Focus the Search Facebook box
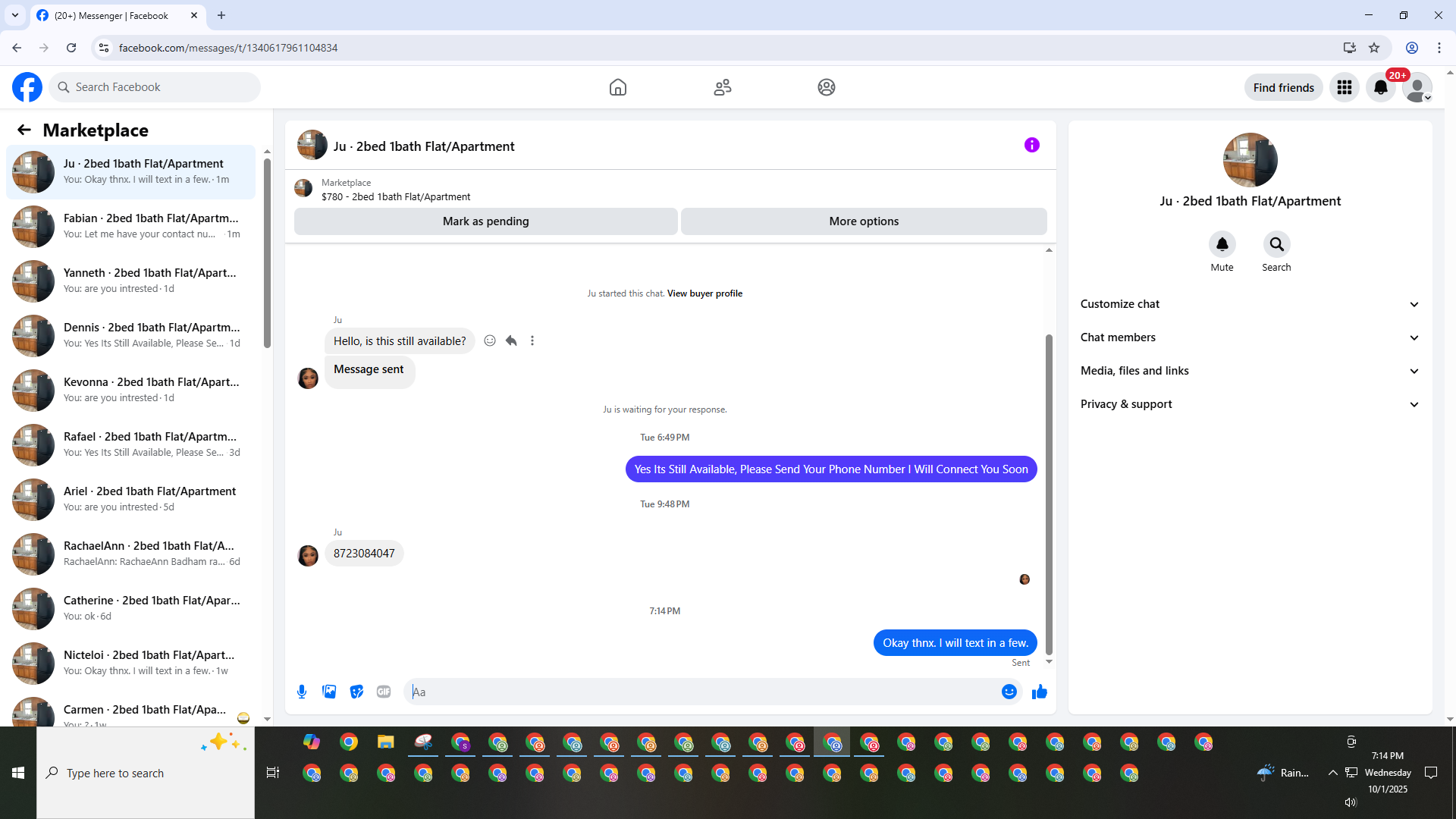The image size is (1456, 819). (x=155, y=87)
